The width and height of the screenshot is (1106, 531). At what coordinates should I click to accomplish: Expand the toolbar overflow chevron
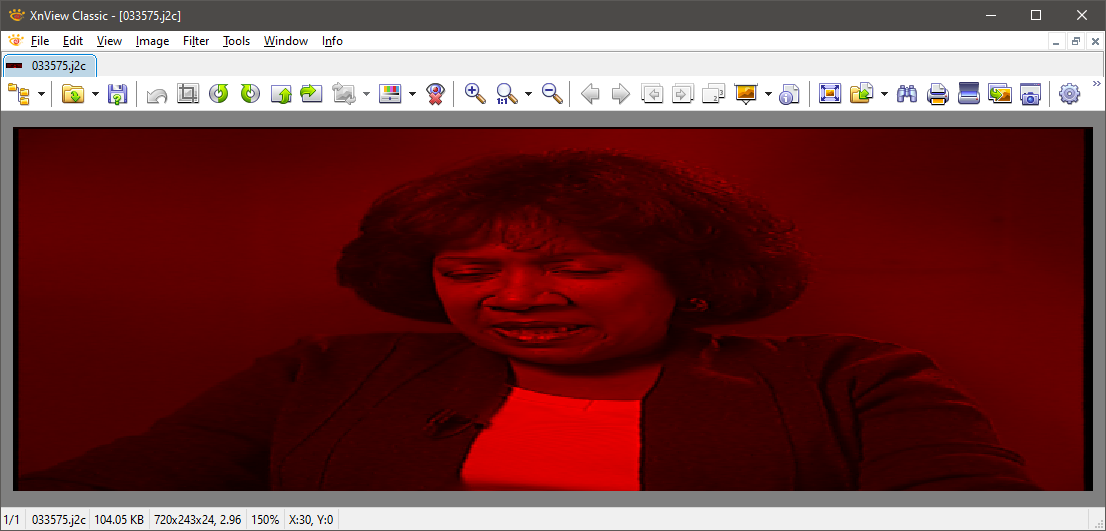pos(1097,83)
